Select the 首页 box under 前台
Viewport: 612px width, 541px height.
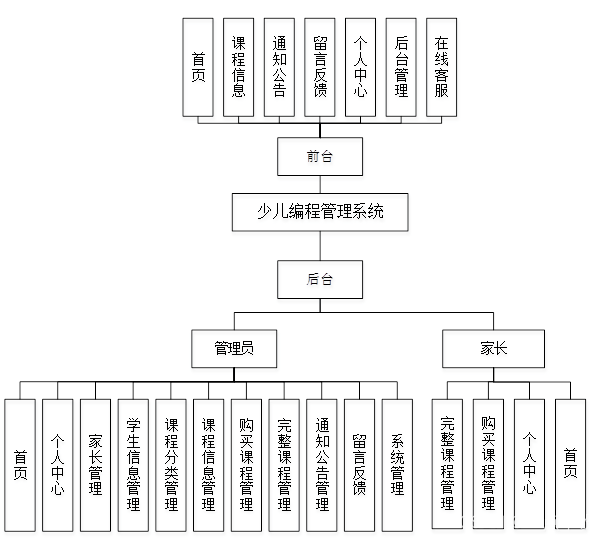[198, 67]
